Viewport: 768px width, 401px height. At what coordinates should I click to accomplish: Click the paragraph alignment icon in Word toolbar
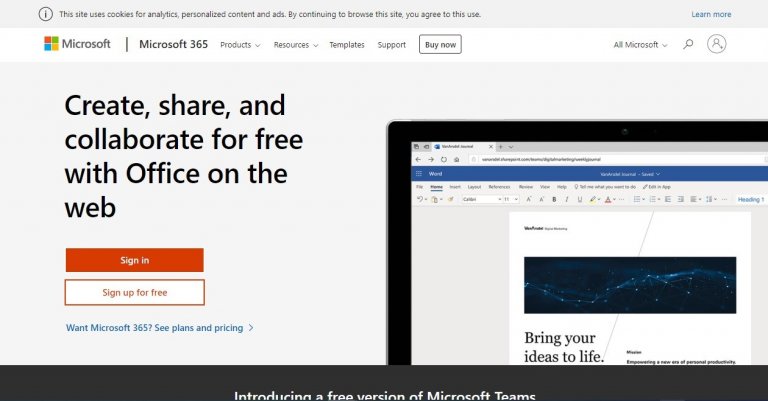[695, 199]
